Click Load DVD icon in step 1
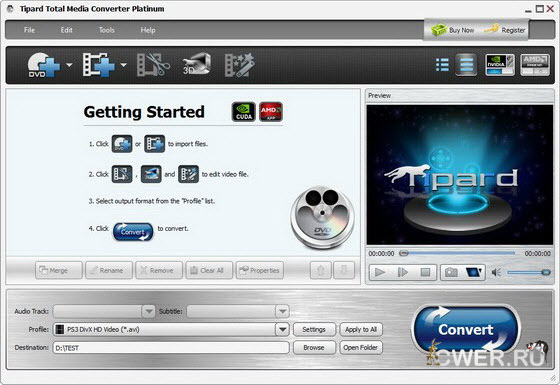 click(122, 144)
